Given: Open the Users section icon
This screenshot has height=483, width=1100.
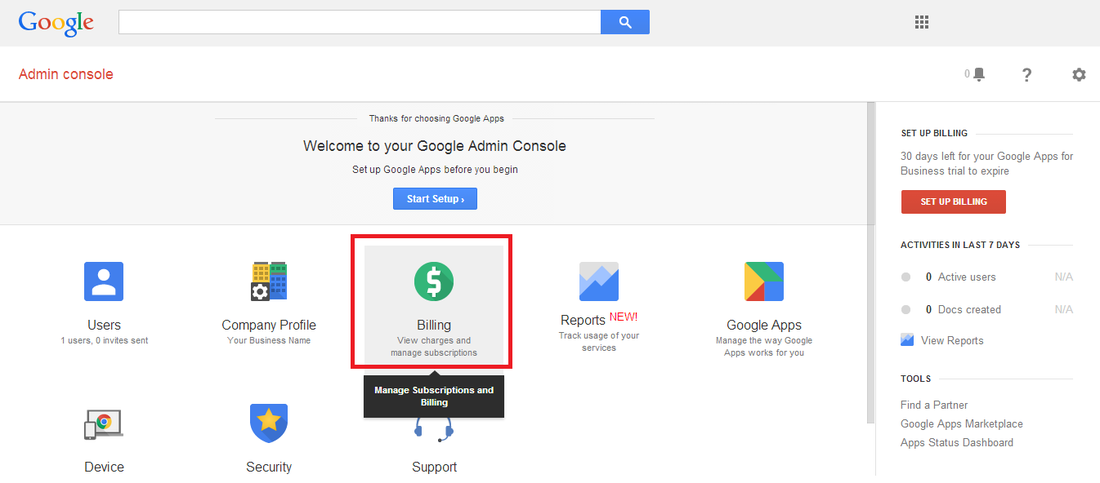Looking at the screenshot, I should (x=104, y=282).
